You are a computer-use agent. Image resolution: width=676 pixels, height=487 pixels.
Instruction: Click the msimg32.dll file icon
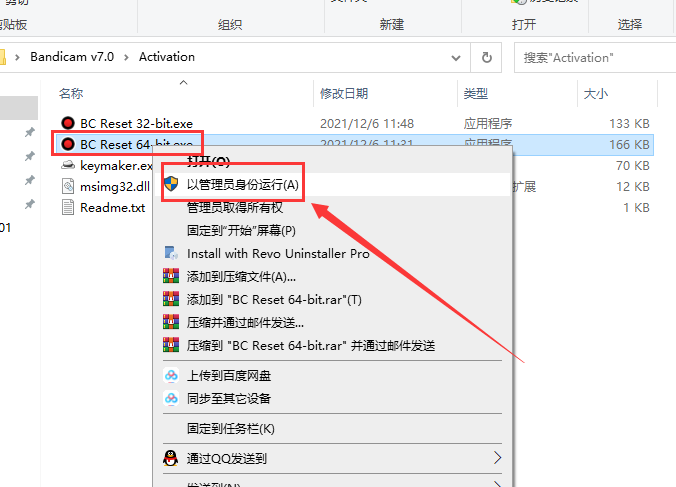point(68,187)
